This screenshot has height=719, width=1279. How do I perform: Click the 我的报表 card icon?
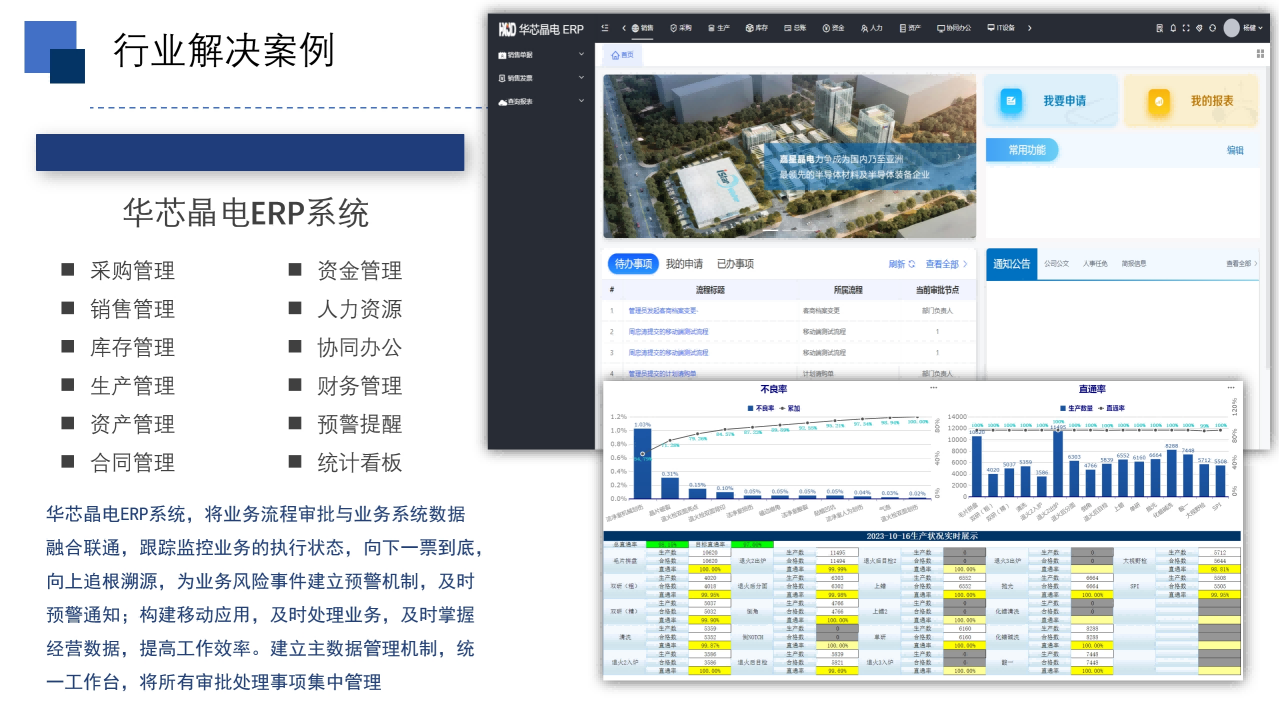click(x=1159, y=101)
